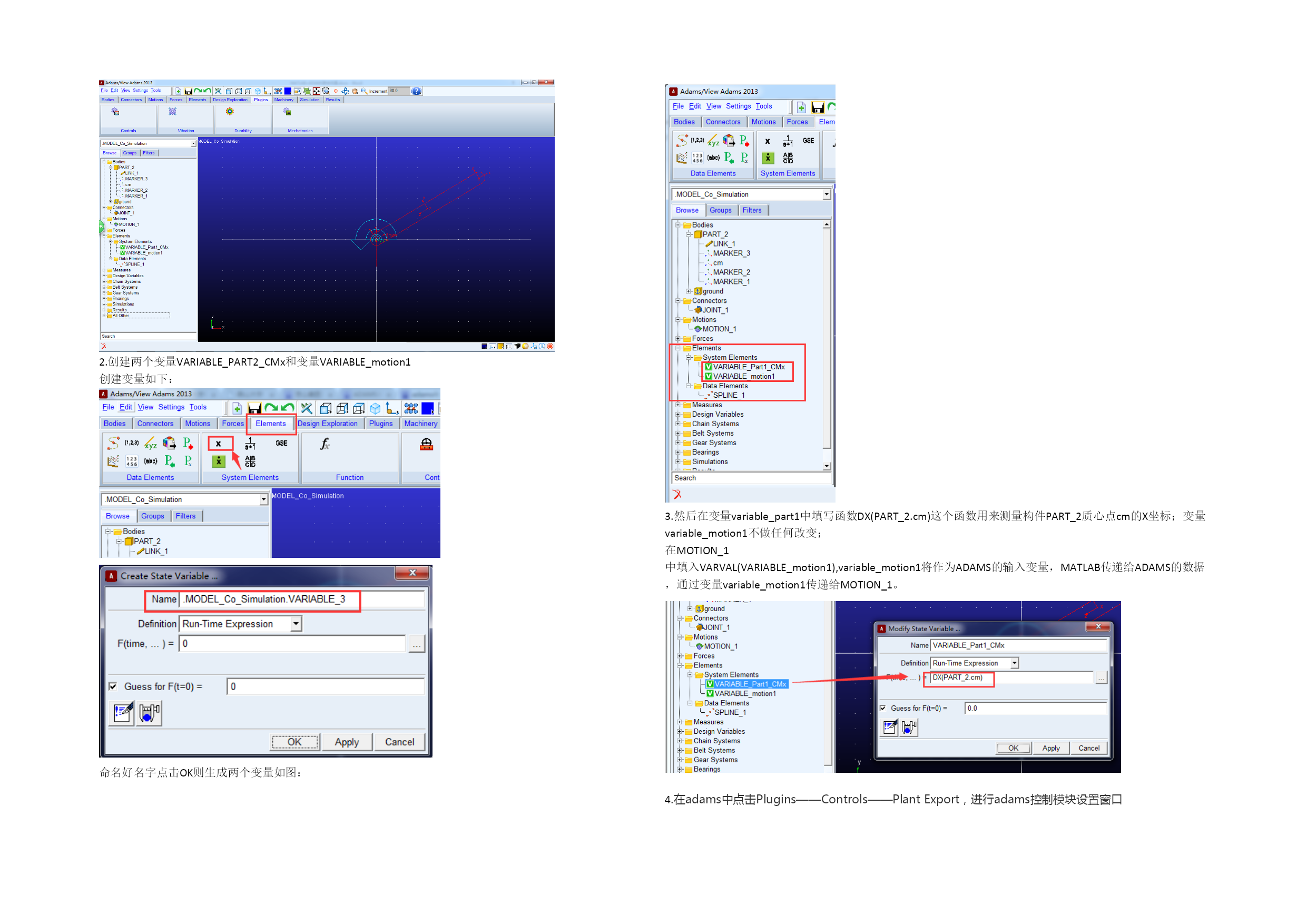Click GSE icon in left Elements ribbon screenshot
This screenshot has width=1307, height=924.
(282, 443)
